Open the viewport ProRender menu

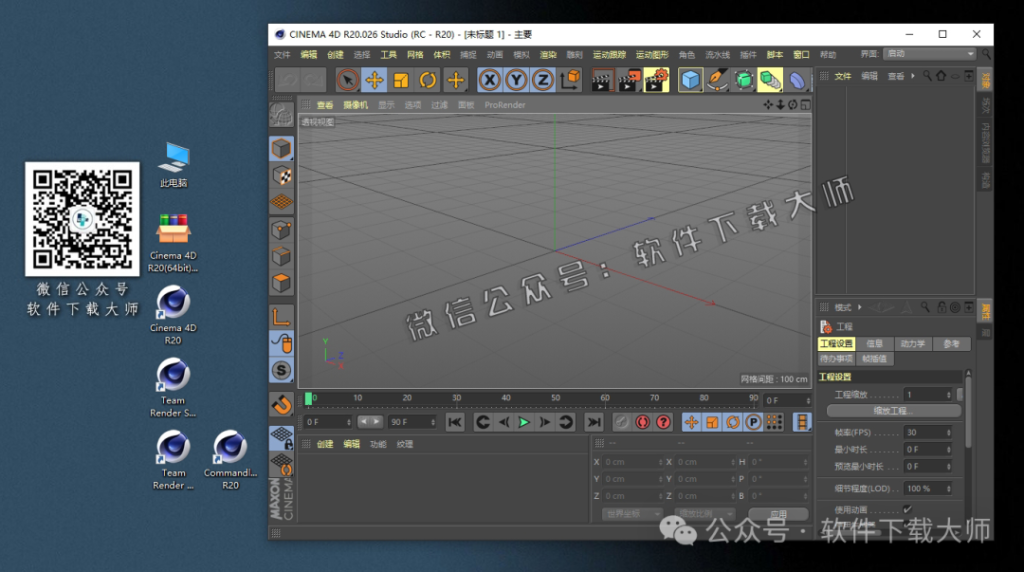505,104
